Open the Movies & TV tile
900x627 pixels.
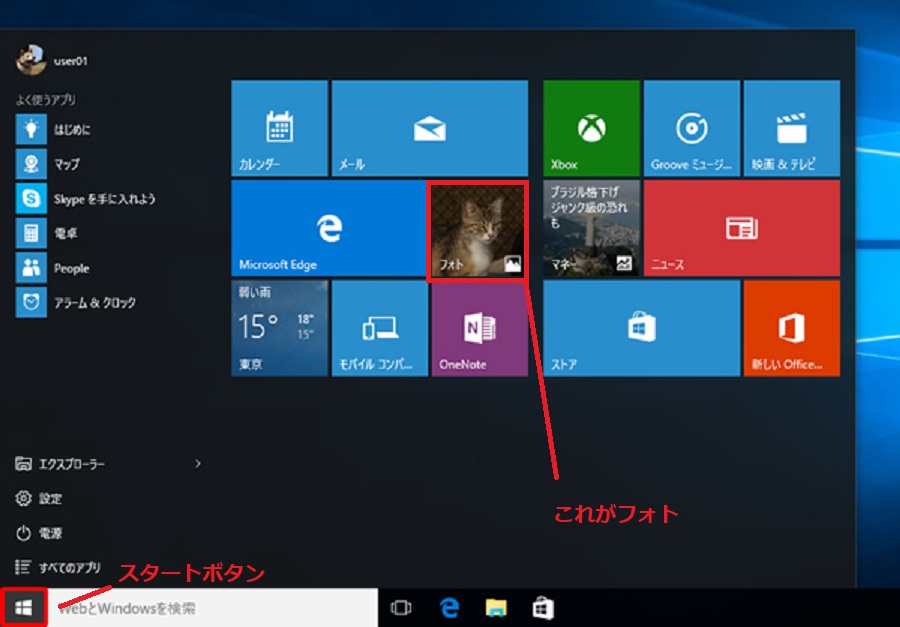pyautogui.click(x=791, y=129)
